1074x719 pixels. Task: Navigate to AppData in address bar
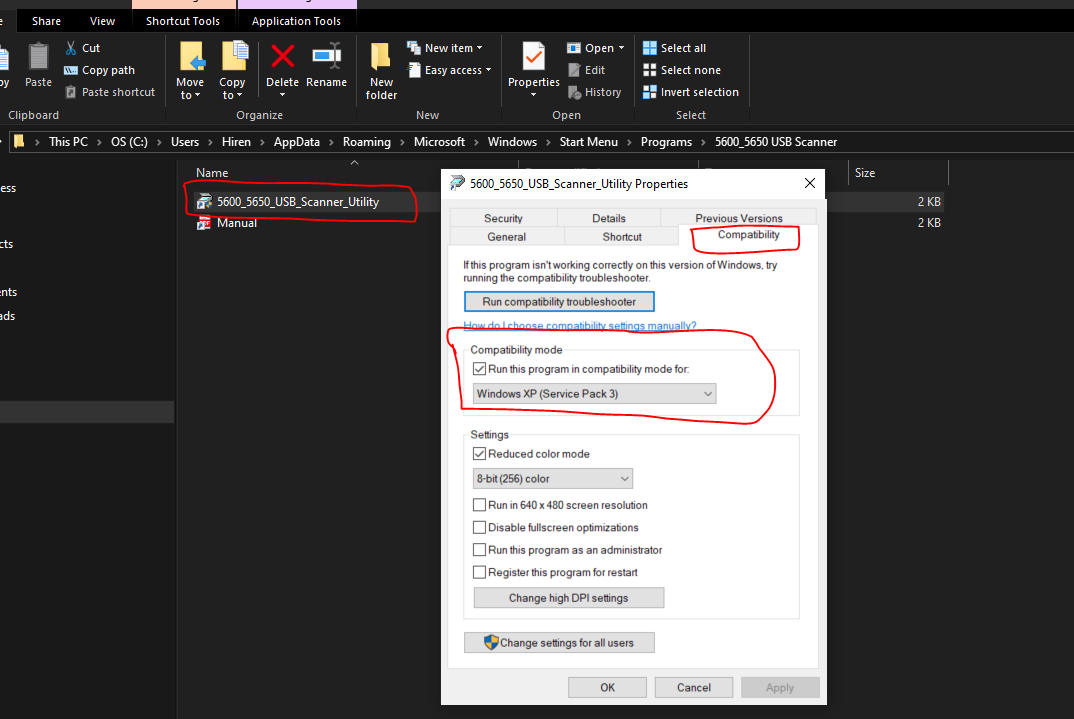(297, 142)
